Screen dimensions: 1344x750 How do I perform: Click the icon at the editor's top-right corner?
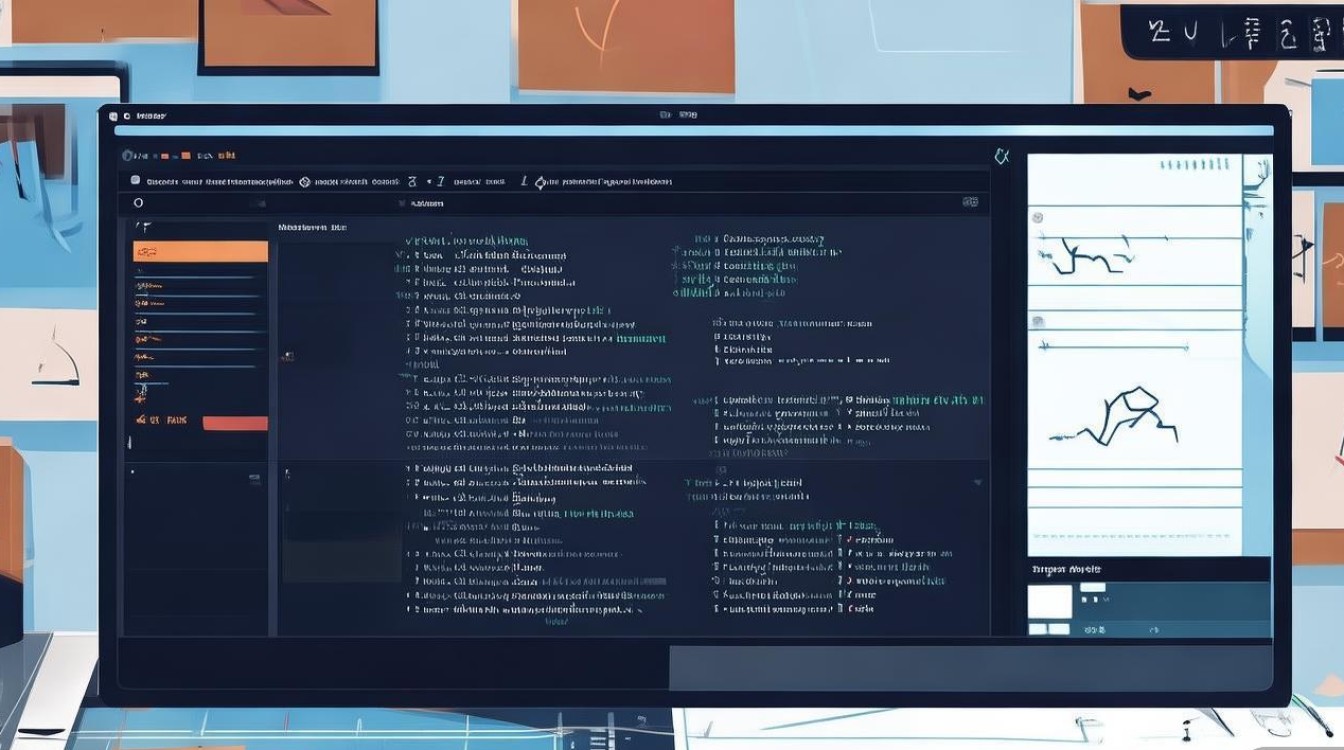[x=1002, y=156]
